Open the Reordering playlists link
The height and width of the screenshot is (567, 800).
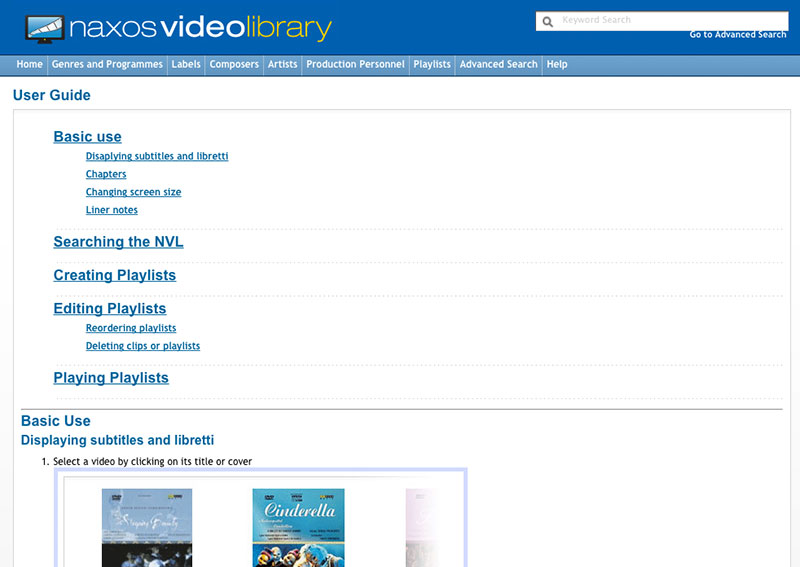tap(131, 328)
